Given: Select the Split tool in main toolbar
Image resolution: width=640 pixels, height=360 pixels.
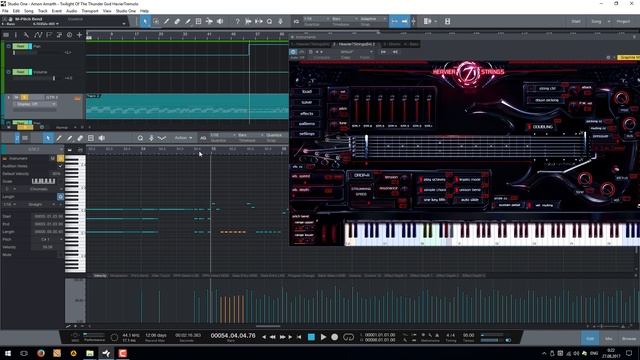Looking at the screenshot, I should [167, 21].
